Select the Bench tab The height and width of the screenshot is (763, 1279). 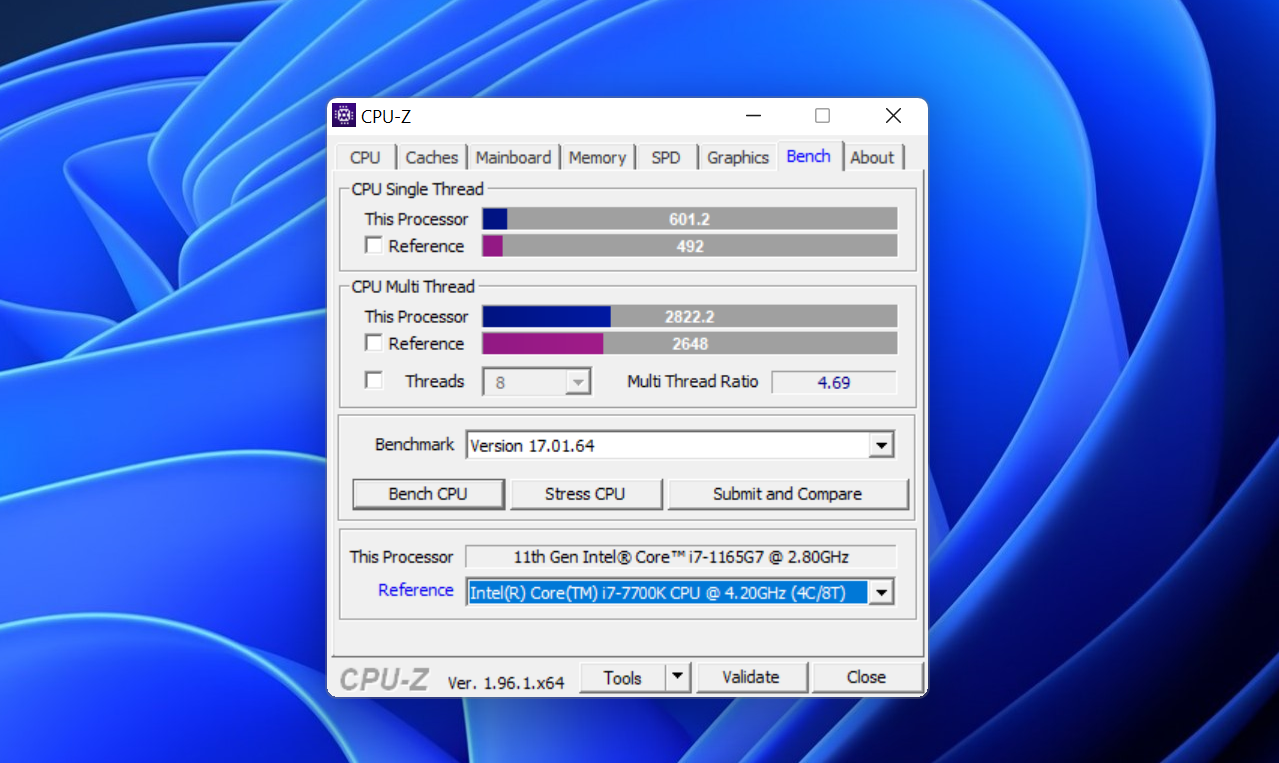[x=808, y=156]
